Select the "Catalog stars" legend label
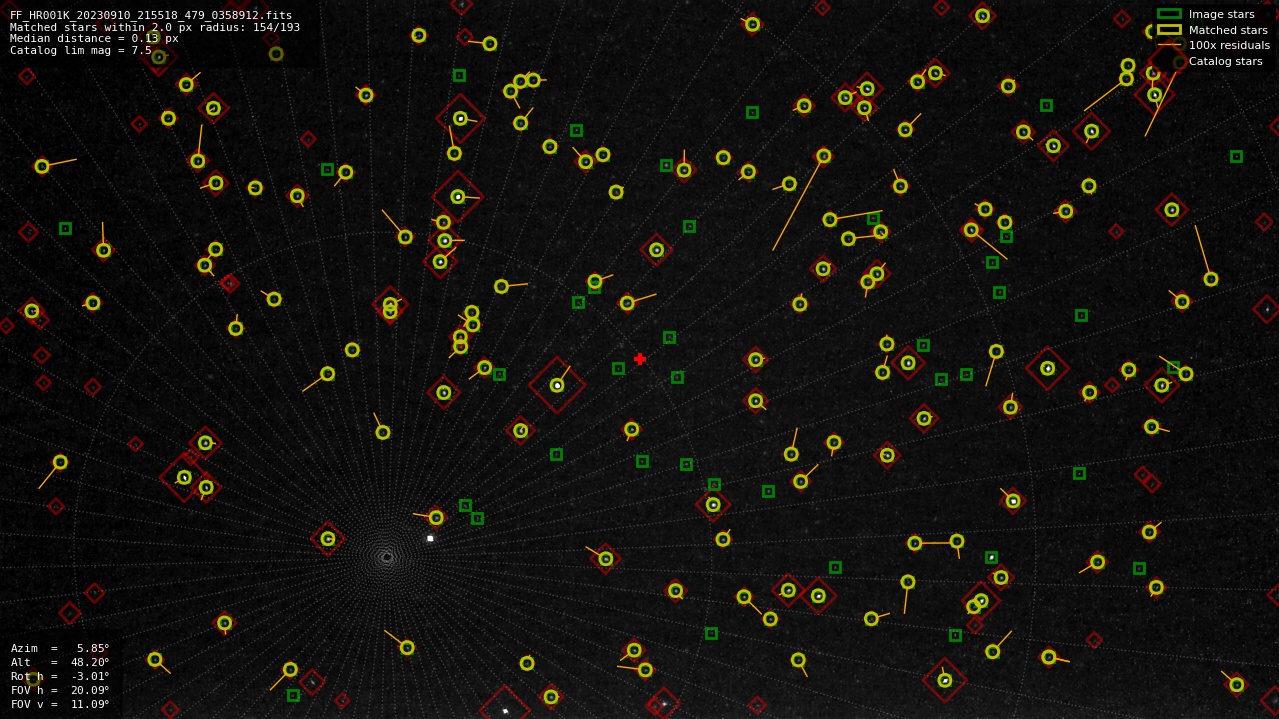Screen dimensions: 1279x719 click(x=1225, y=61)
